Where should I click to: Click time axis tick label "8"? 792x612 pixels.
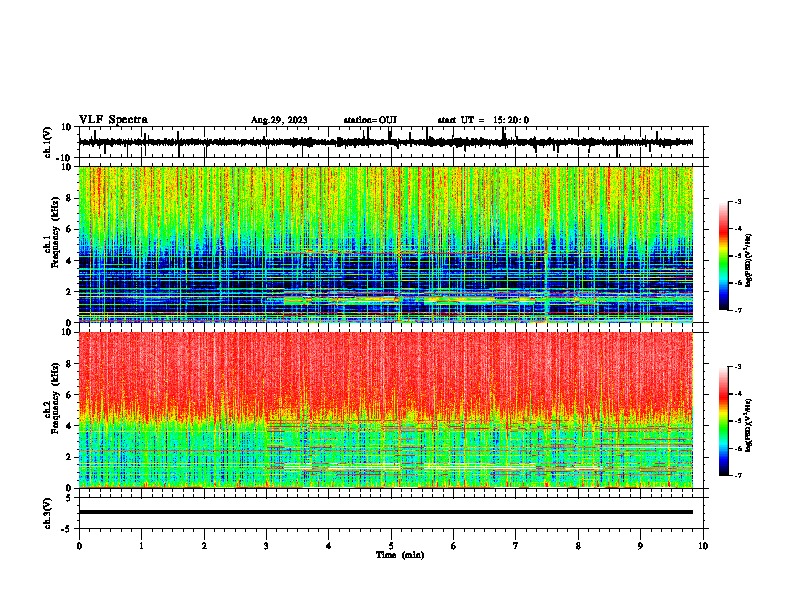pyautogui.click(x=578, y=545)
